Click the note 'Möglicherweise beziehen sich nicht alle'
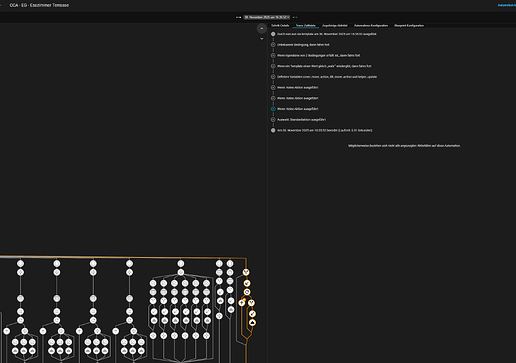Screen dimensions: 516x363 (x=404, y=146)
